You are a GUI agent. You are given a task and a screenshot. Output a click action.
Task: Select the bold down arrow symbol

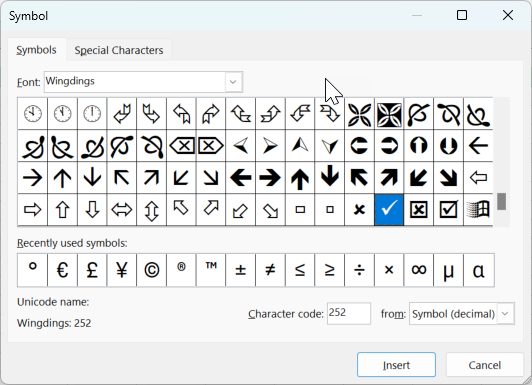(x=329, y=177)
